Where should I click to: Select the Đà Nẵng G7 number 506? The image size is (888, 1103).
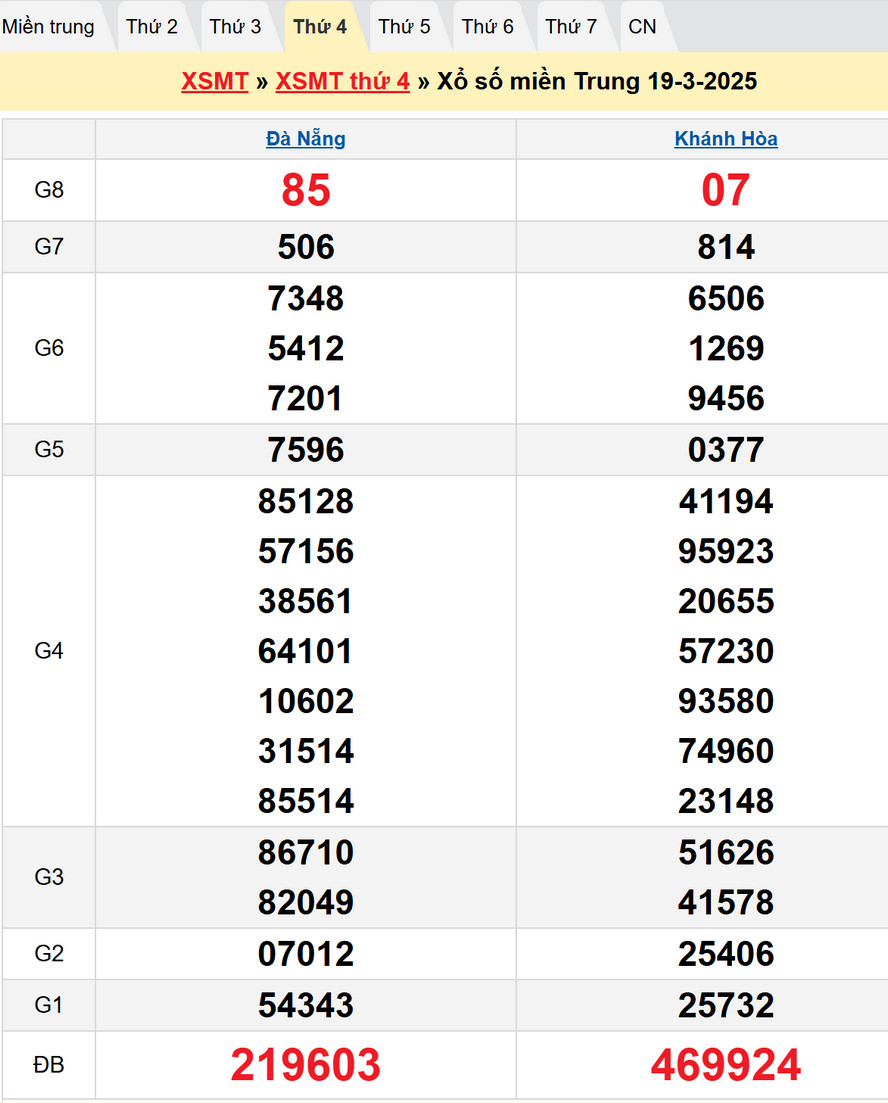pyautogui.click(x=306, y=247)
